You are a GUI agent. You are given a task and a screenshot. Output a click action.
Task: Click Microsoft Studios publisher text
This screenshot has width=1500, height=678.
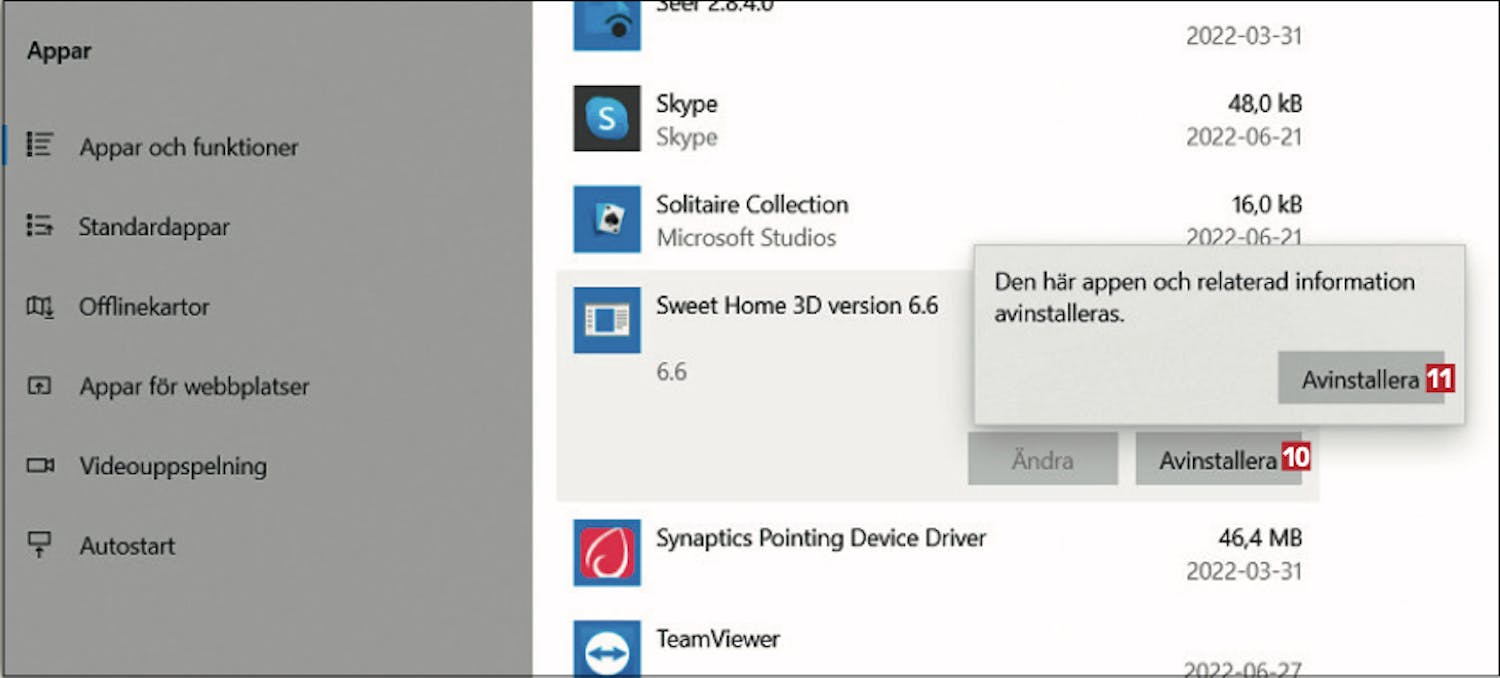746,238
